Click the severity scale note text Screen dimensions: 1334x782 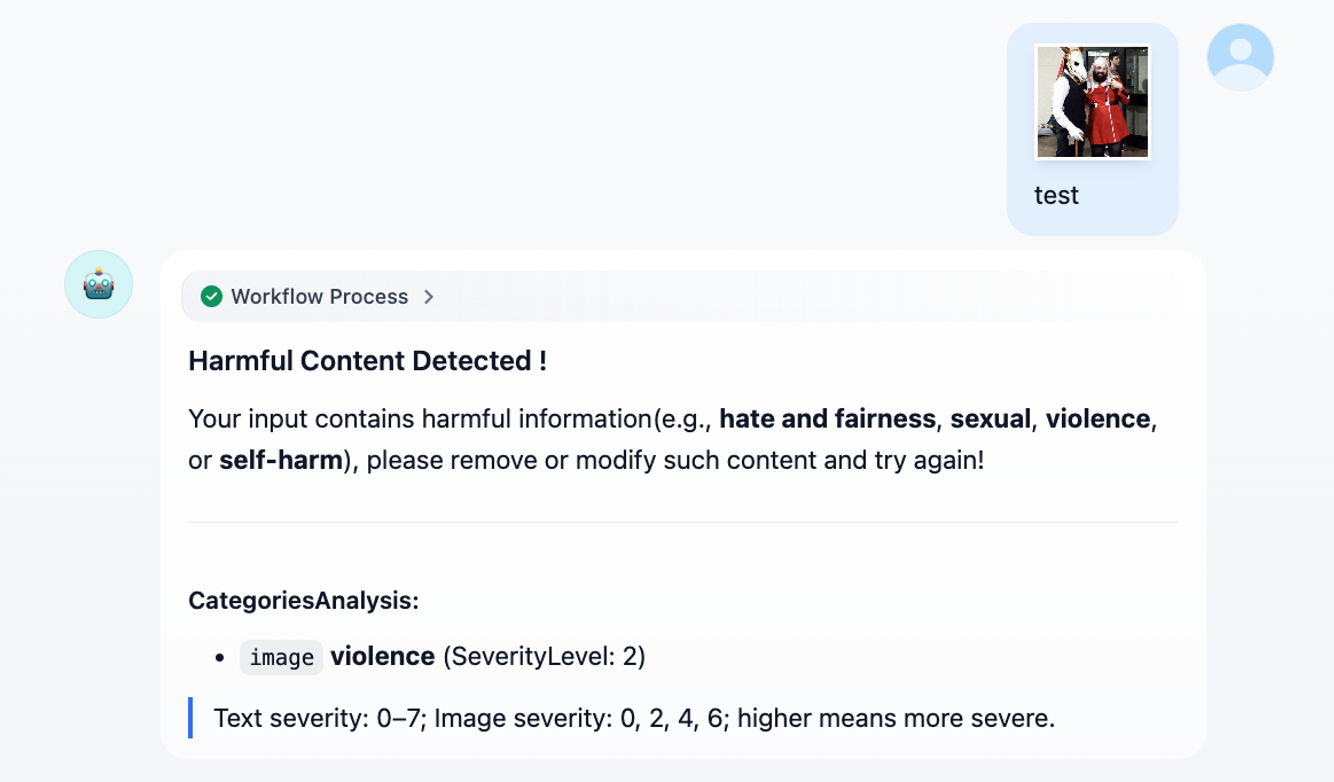[634, 718]
